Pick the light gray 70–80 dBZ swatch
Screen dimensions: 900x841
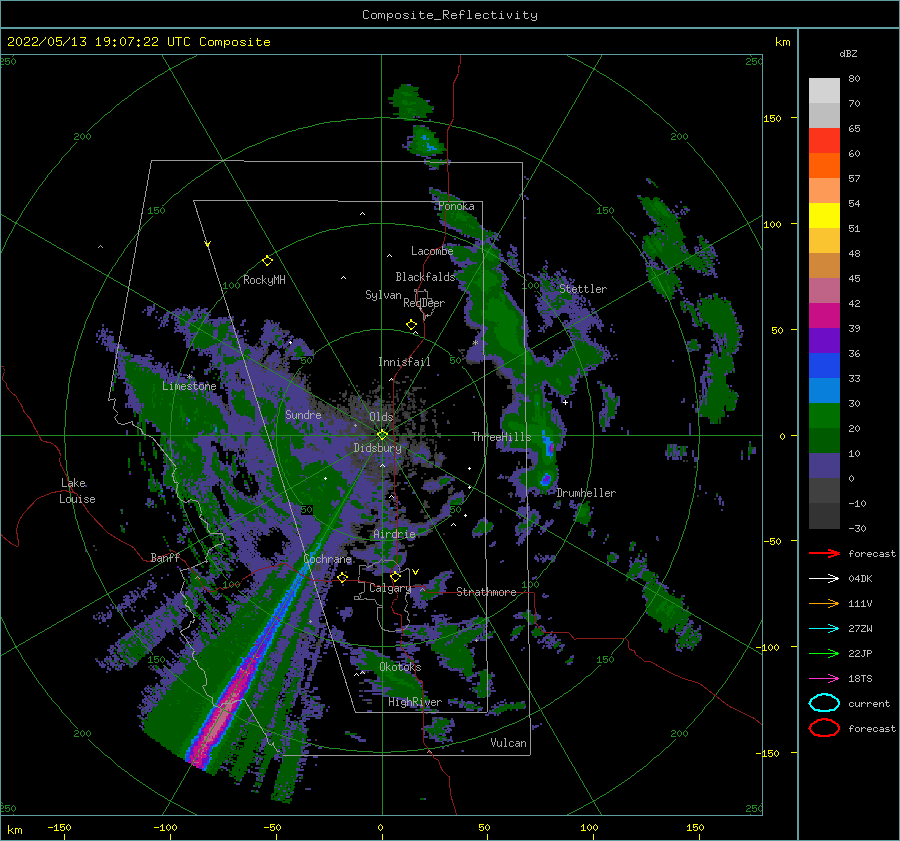[824, 91]
